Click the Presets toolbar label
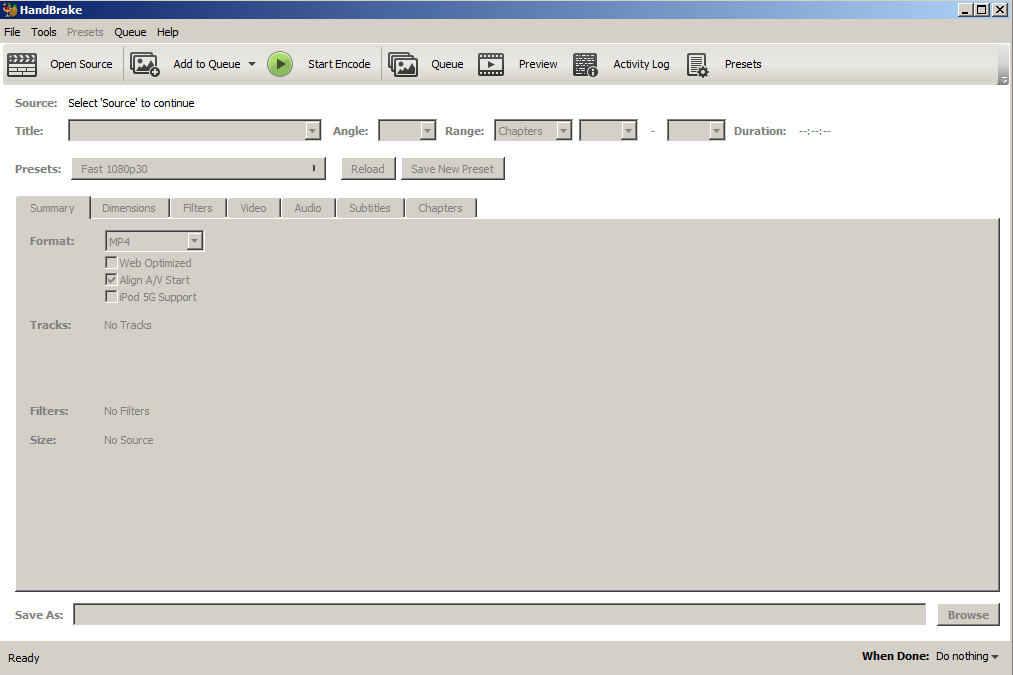Viewport: 1013px width, 675px height. point(743,64)
